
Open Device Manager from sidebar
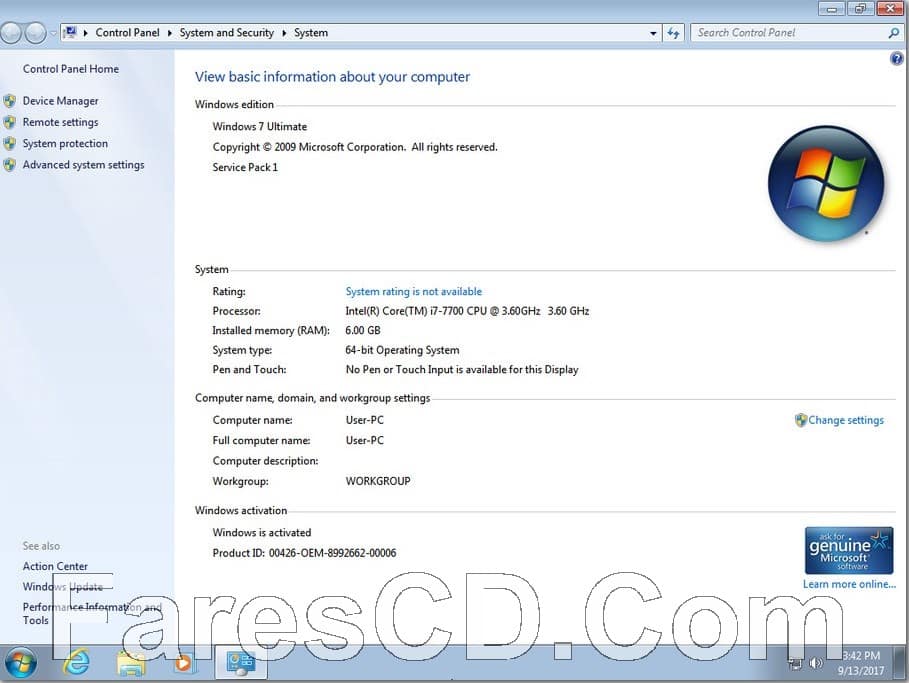[x=60, y=101]
